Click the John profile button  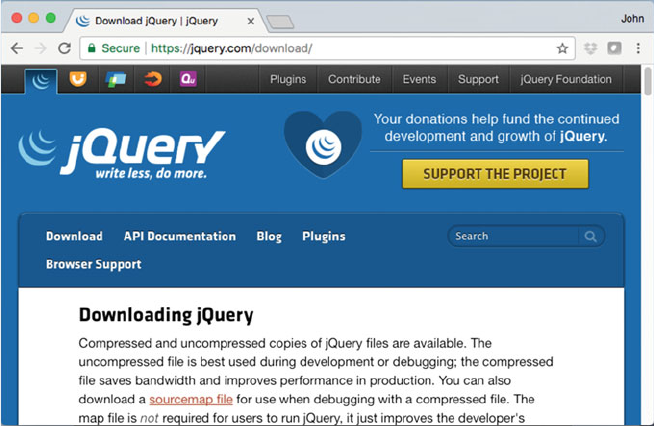pyautogui.click(x=632, y=19)
